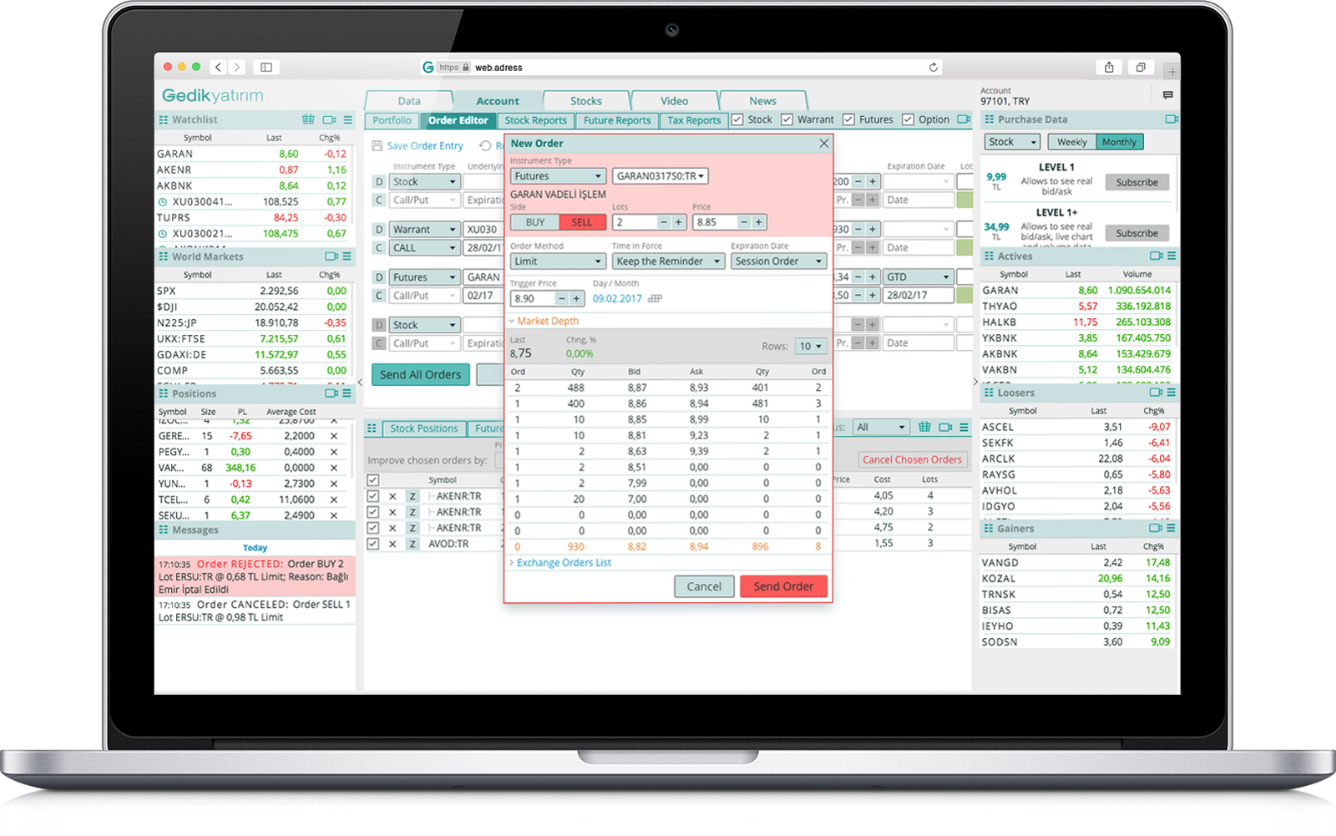Open the Session Order expiration dropdown
This screenshot has height=836, width=1336.
coord(779,261)
